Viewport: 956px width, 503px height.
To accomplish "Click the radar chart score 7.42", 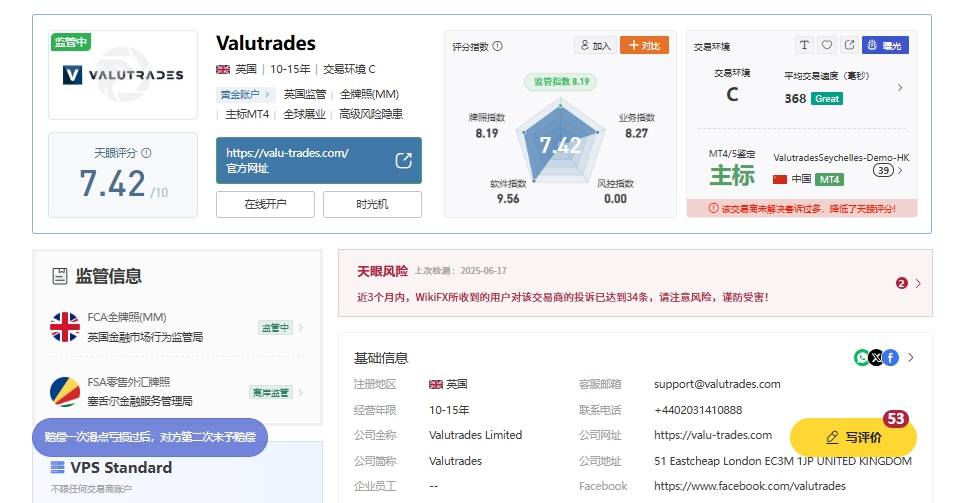I will pyautogui.click(x=560, y=145).
